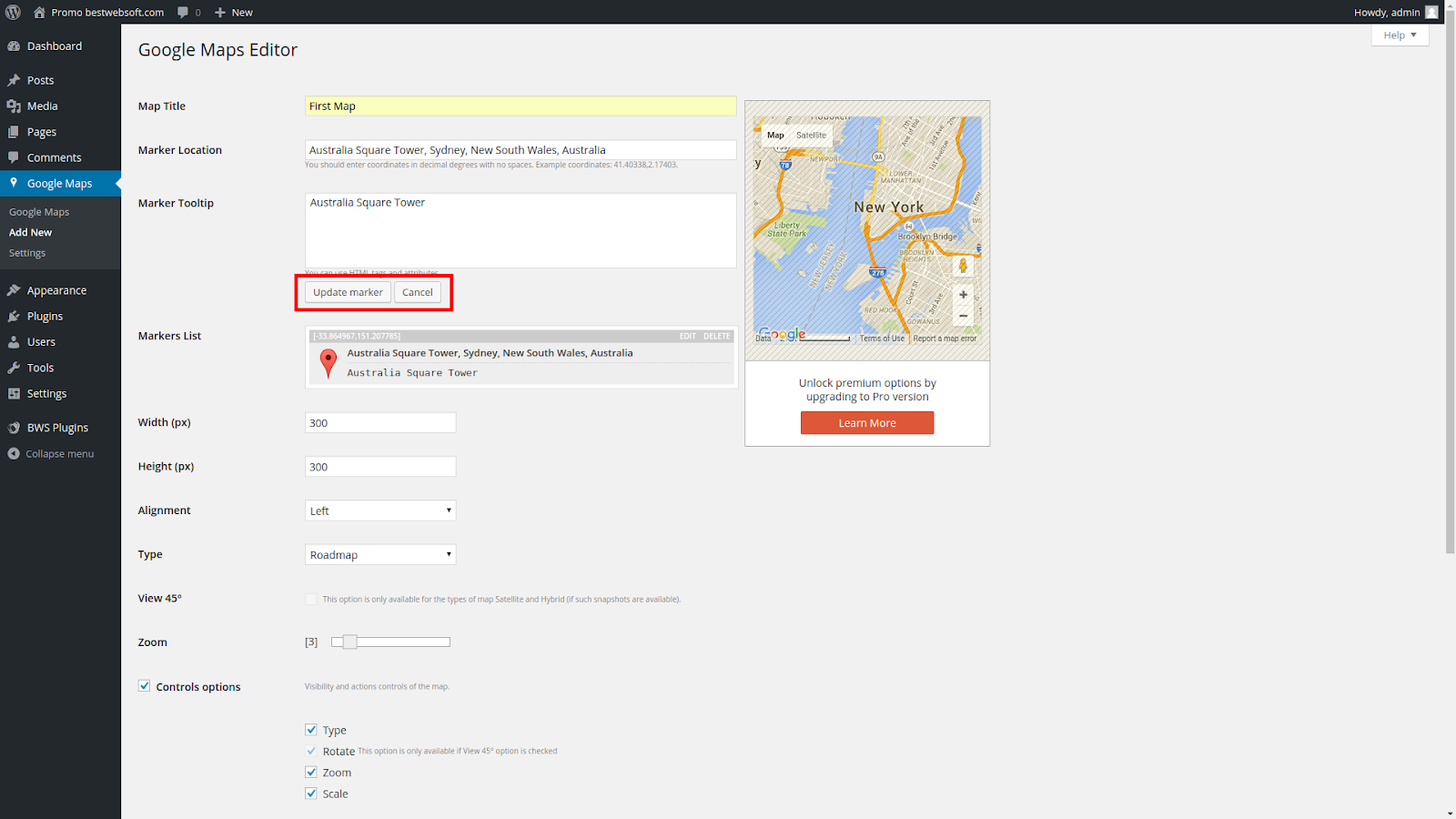Switch preview to Satellite view

tap(812, 135)
